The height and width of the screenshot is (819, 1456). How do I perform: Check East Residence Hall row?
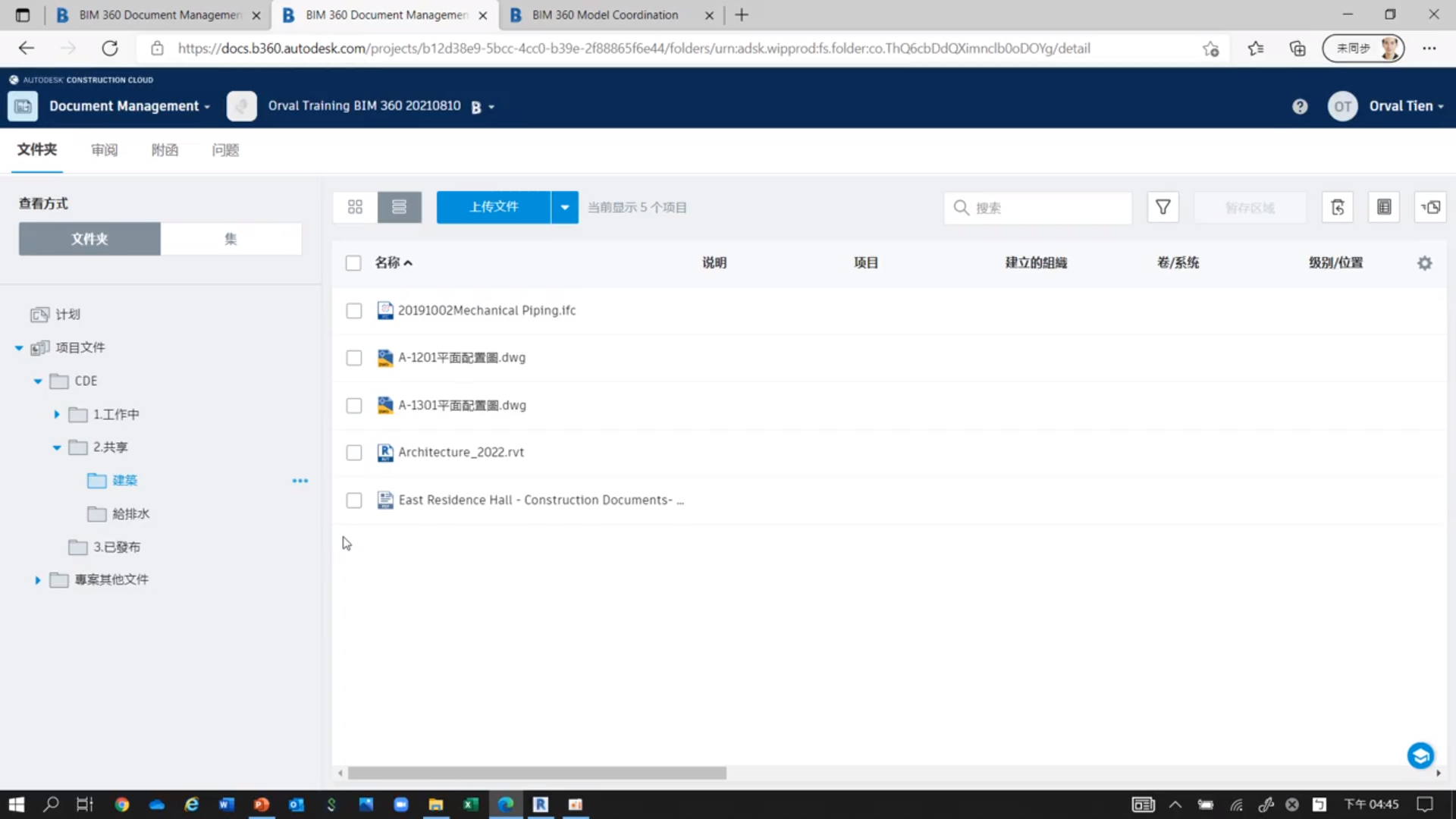click(x=354, y=500)
